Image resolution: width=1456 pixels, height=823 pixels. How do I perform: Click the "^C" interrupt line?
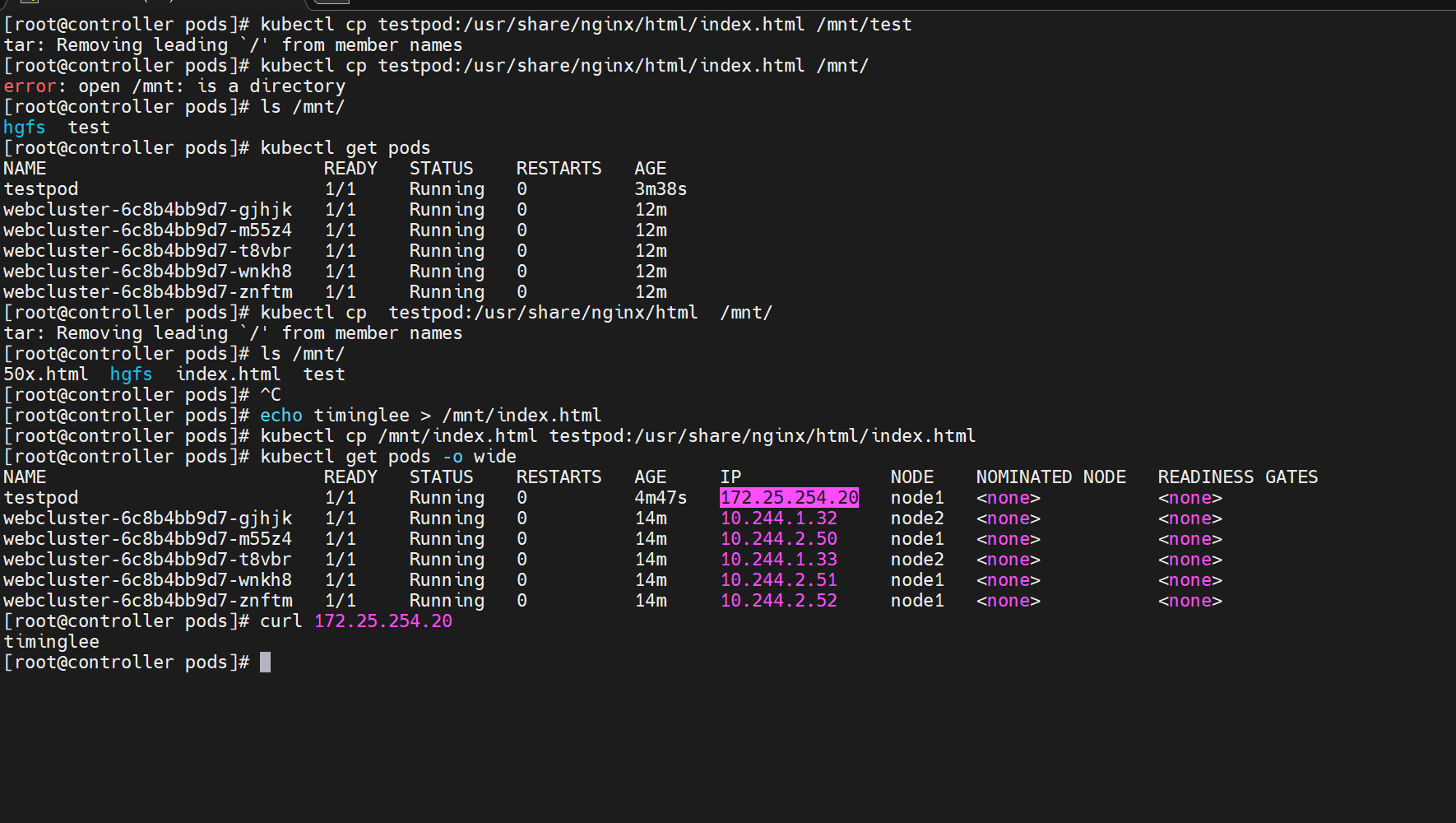(271, 395)
